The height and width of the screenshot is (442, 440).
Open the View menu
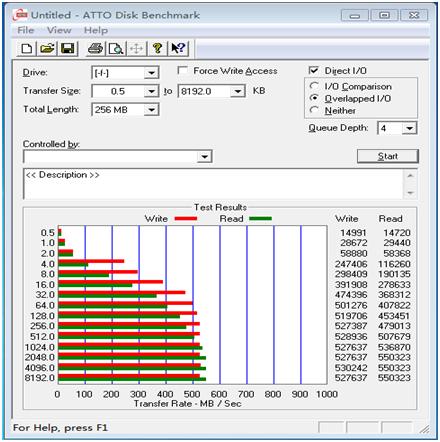(59, 30)
